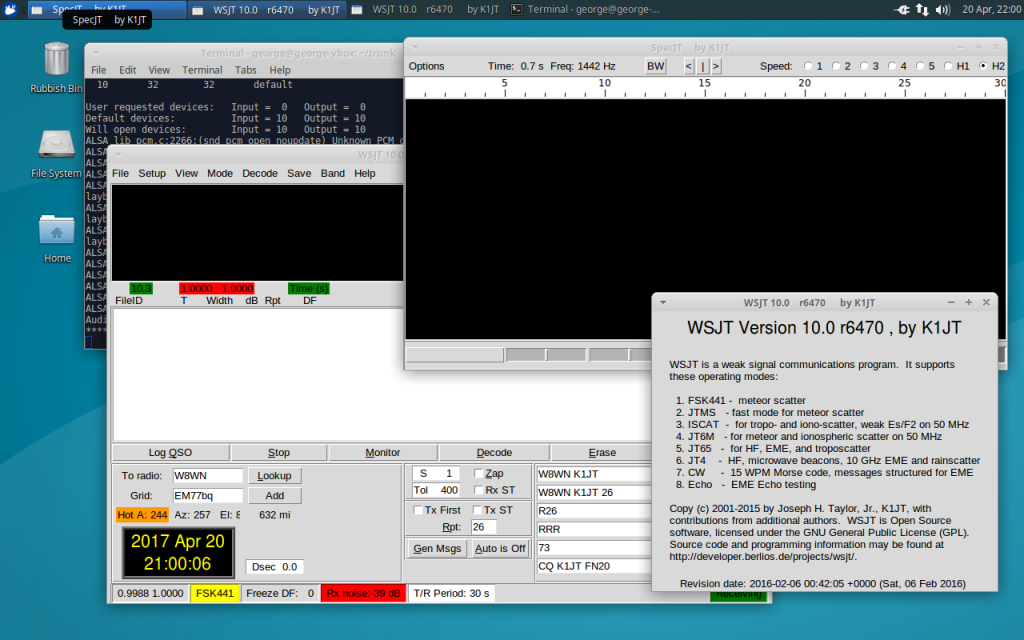Click the Decode button beside Monitor

point(494,453)
